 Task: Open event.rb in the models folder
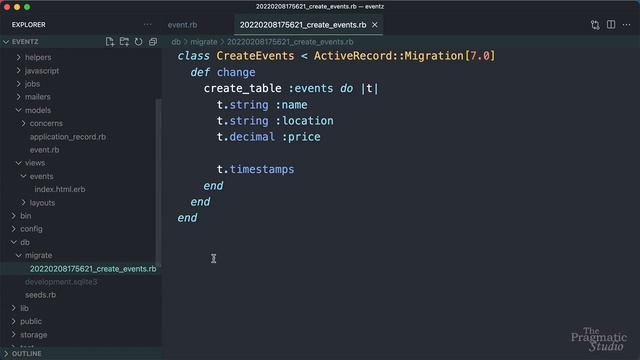tap(44, 150)
